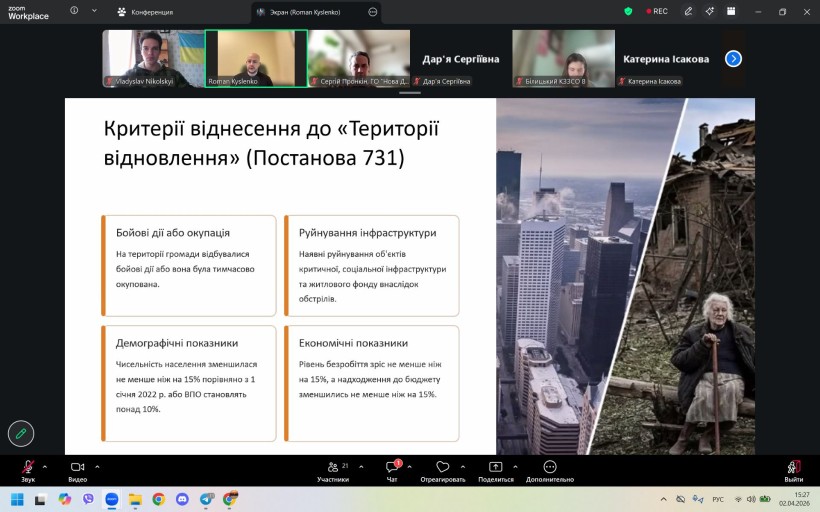Open the AI Companion sparkle icon
This screenshot has height=512, width=820.
[x=709, y=11]
